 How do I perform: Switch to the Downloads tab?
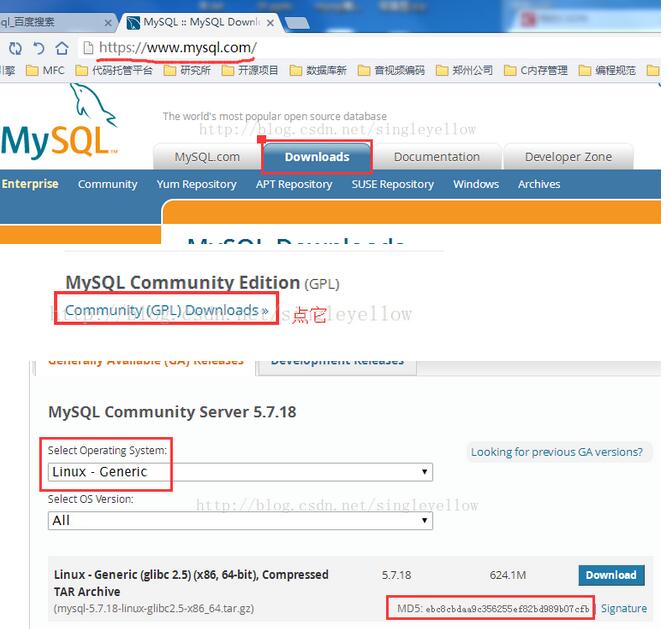click(317, 157)
